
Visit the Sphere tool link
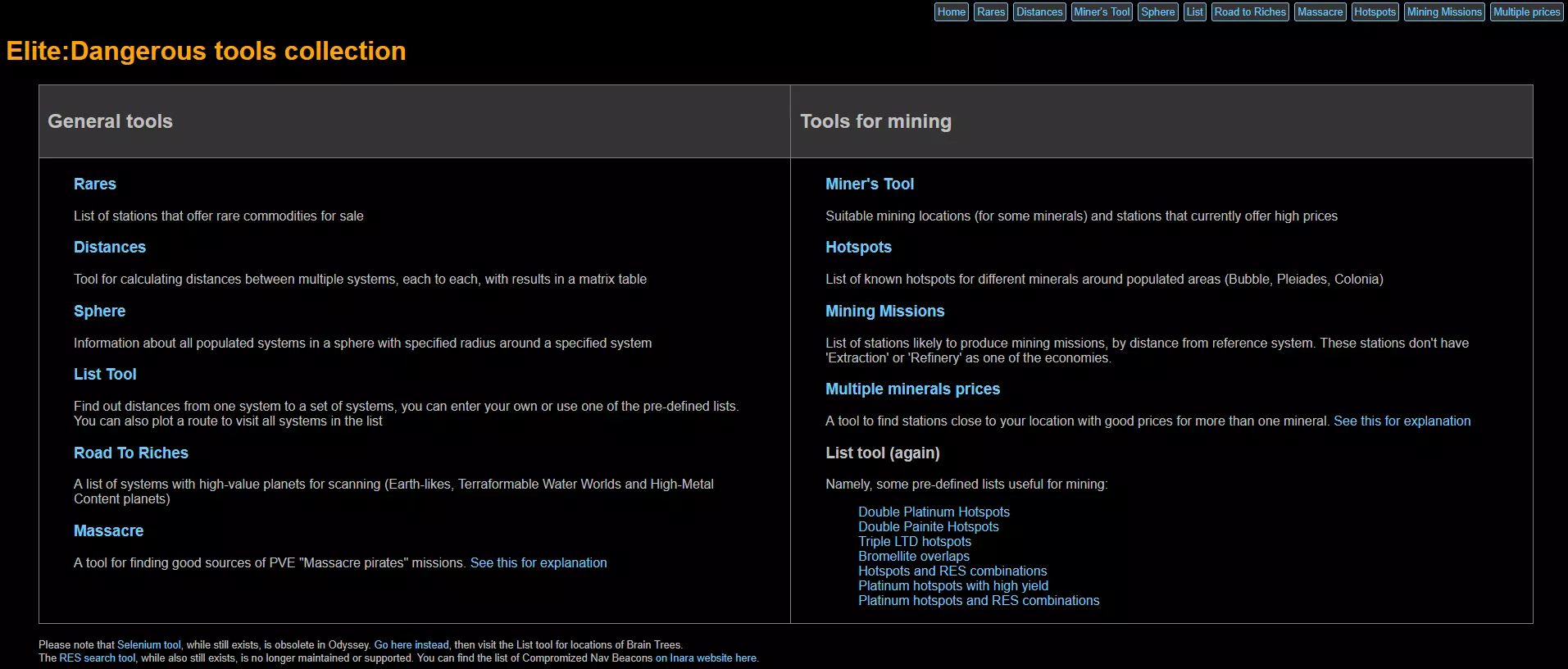(99, 311)
